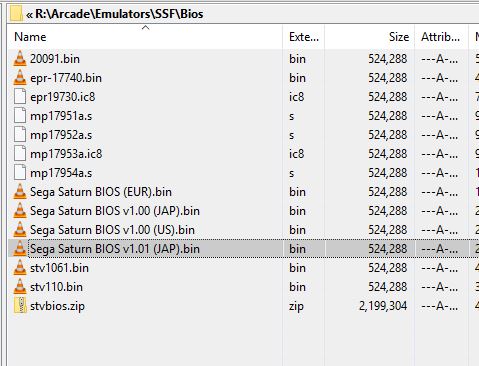Sort files by the Size column header
Image resolution: width=479 pixels, height=366 pixels.
click(399, 37)
